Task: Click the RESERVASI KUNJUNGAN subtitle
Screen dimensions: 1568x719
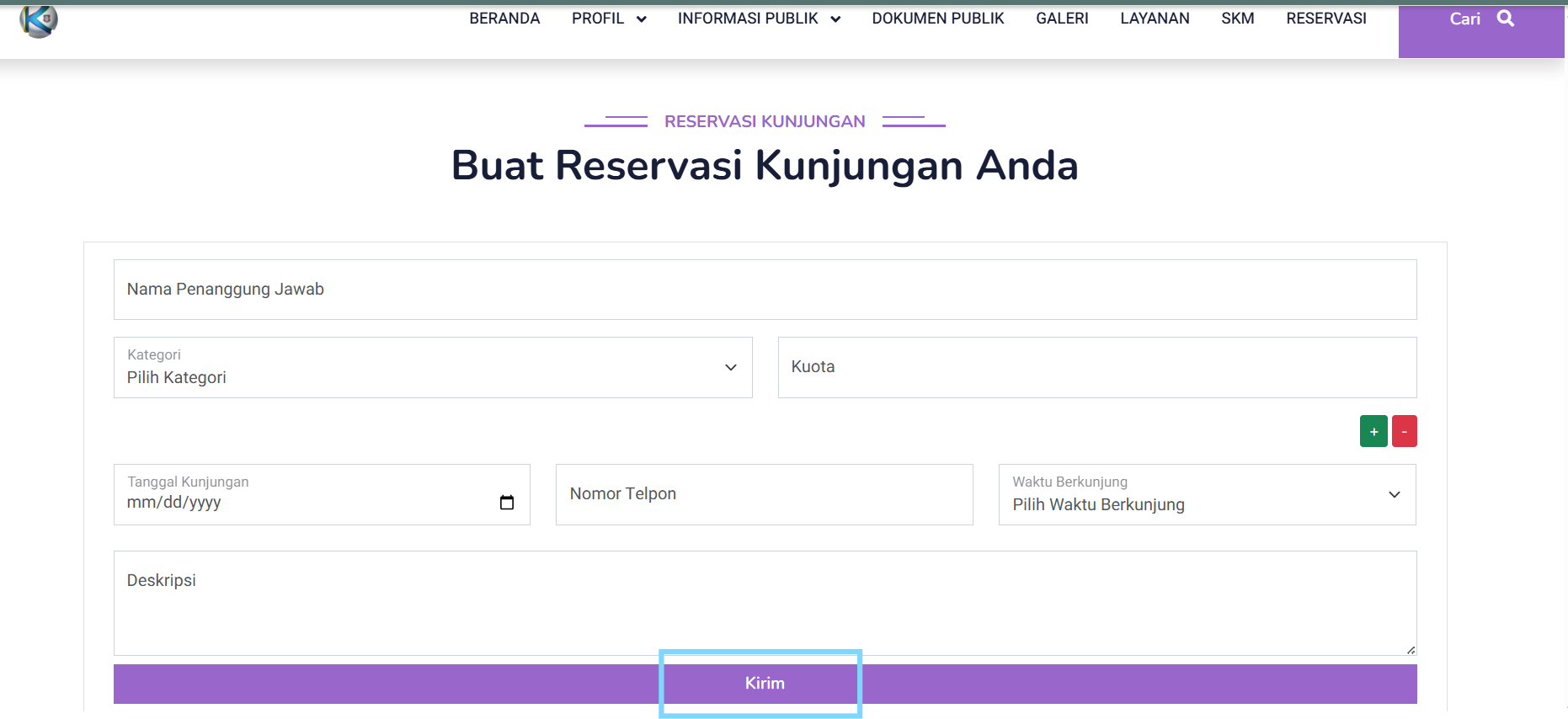Action: 765,121
